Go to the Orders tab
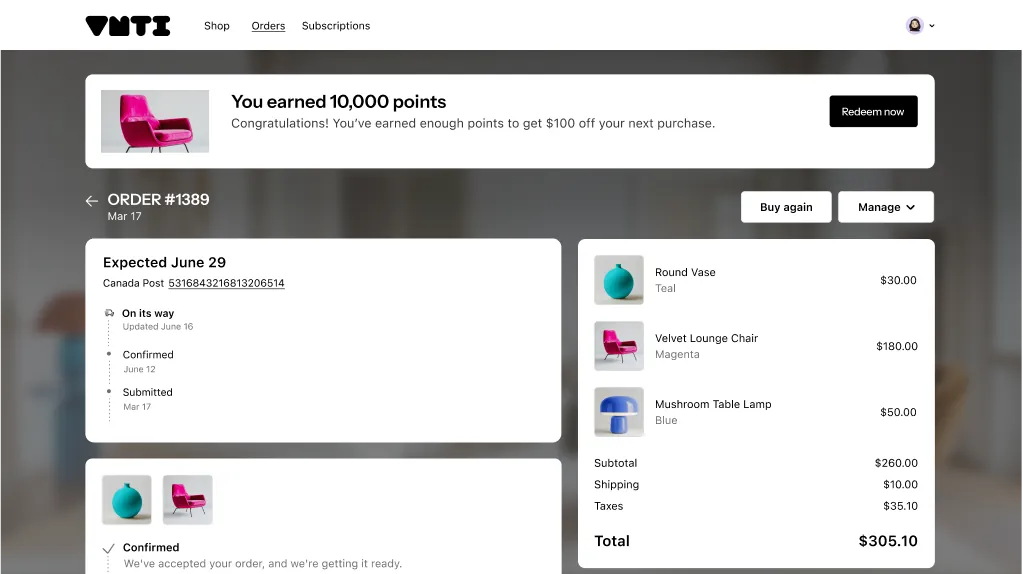 click(268, 26)
